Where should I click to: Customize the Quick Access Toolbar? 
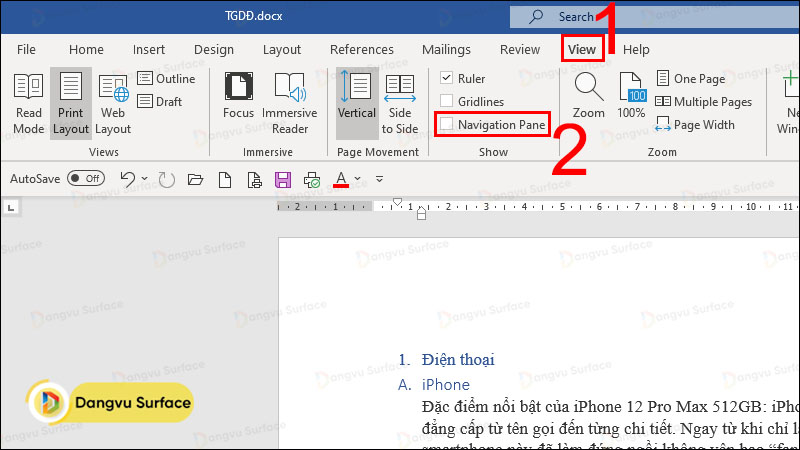pos(380,179)
